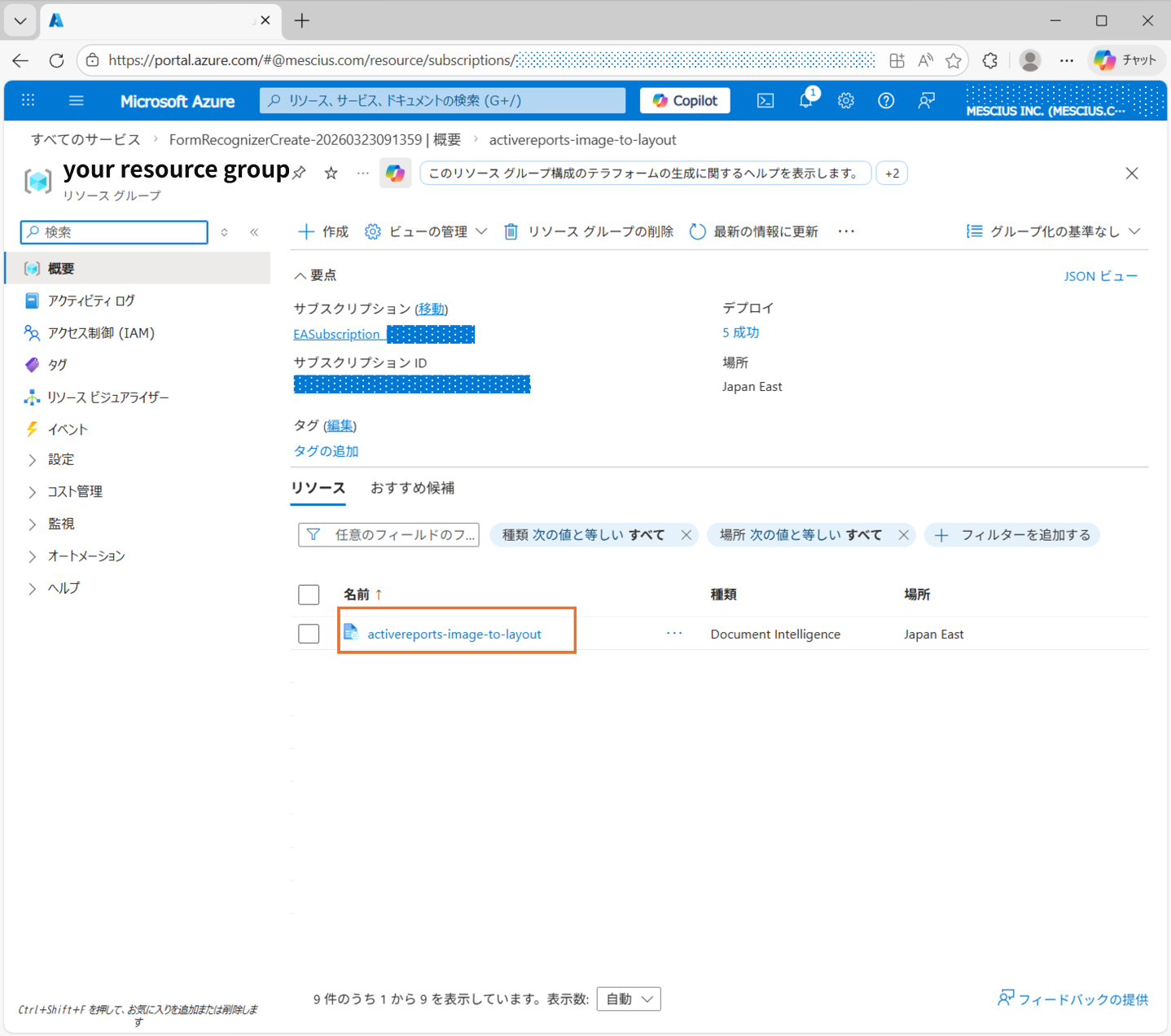The height and width of the screenshot is (1036, 1171).
Task: Launch Cloud Shell from the header
Action: 765,100
